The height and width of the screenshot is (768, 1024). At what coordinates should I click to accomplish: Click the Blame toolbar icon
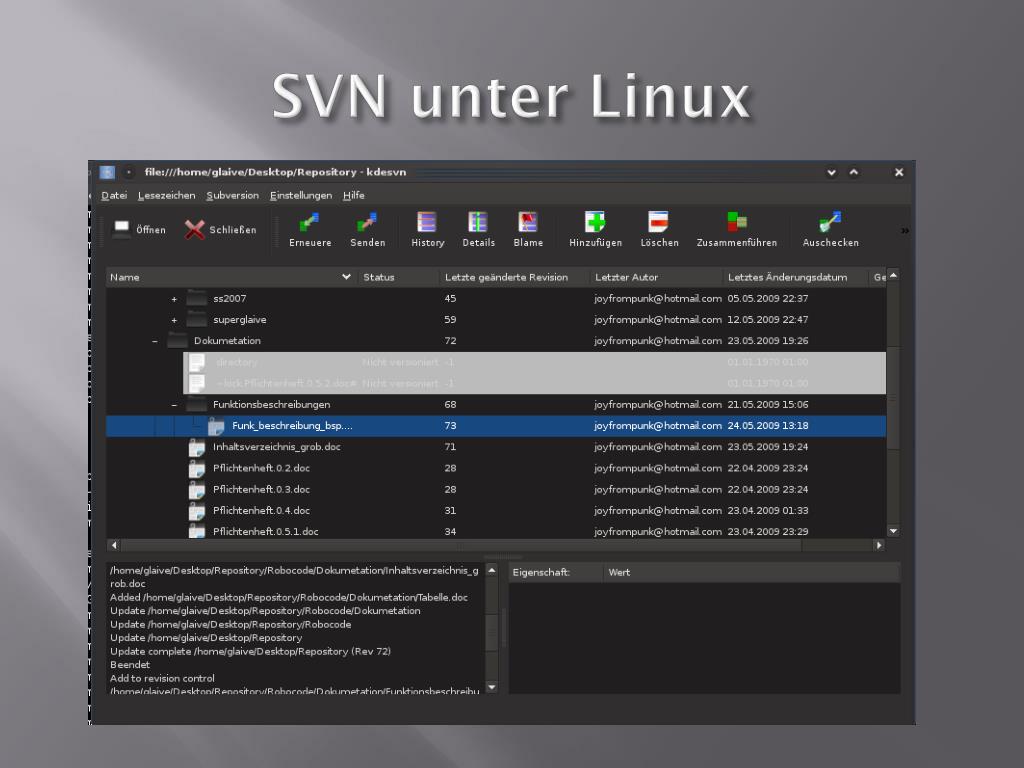[528, 222]
